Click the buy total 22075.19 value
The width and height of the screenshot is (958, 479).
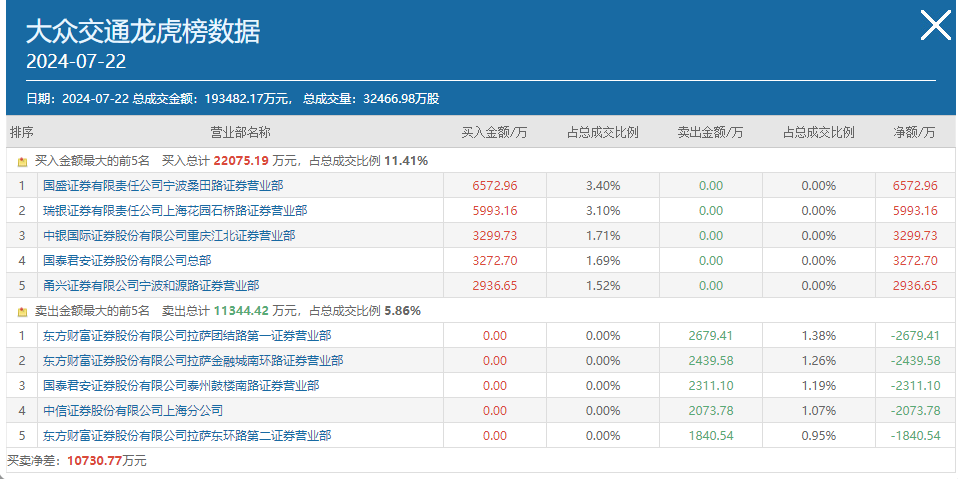coord(241,161)
